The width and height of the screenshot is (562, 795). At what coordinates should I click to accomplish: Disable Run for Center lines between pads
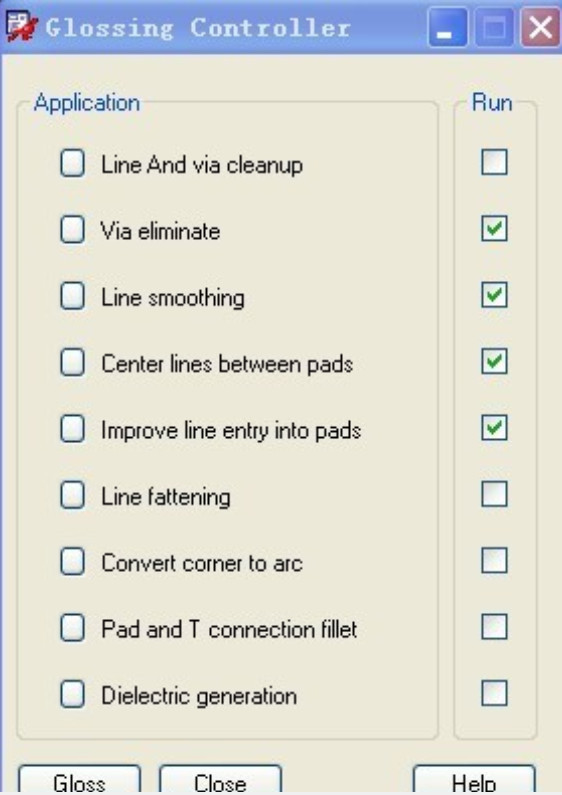point(494,362)
